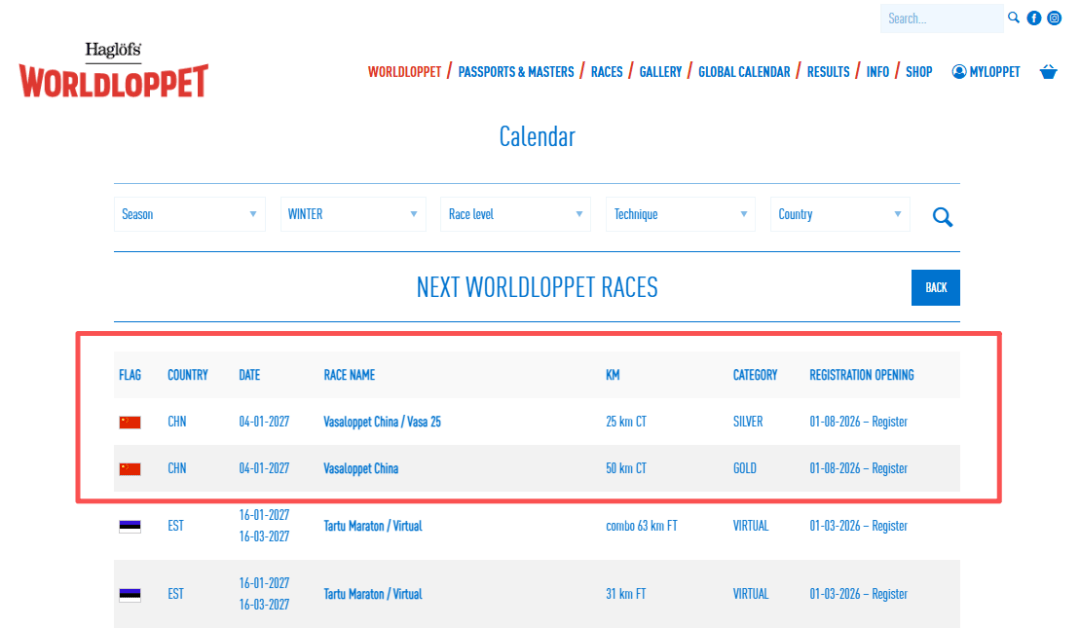Click the calendar filter search magnifier
Viewport: 1080px width, 628px height.
point(942,217)
